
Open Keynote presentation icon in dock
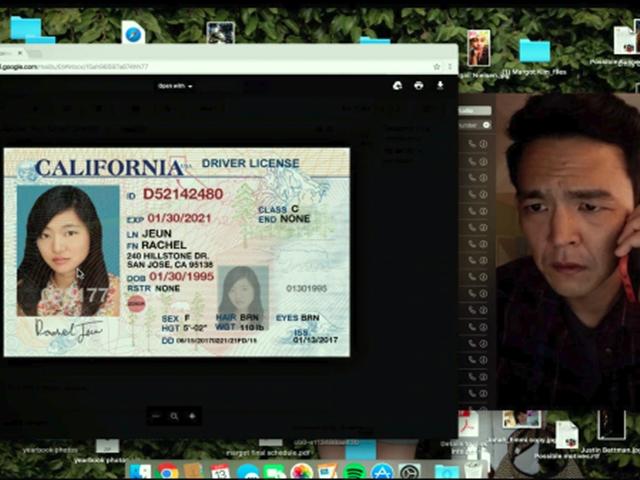point(327,472)
